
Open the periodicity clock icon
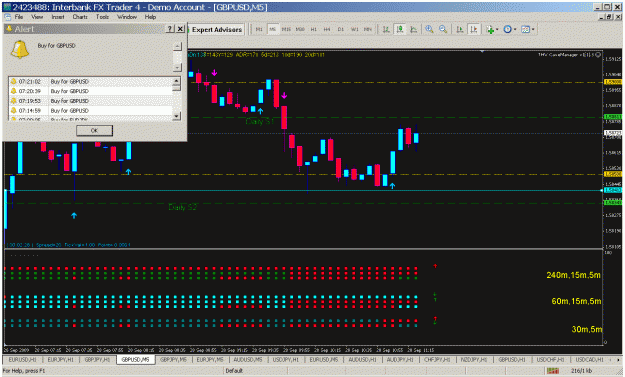(x=507, y=29)
